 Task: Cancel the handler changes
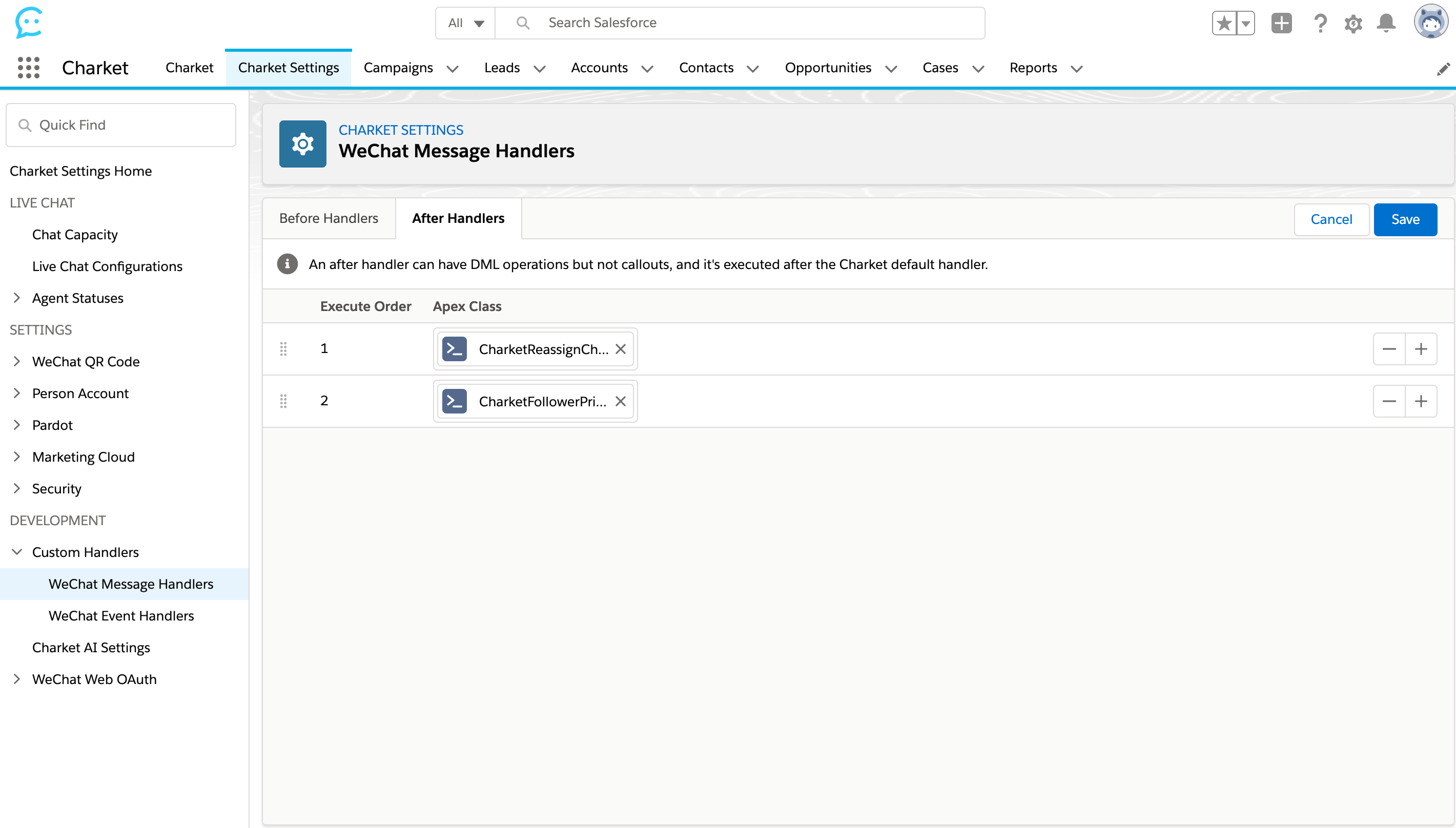(1331, 219)
